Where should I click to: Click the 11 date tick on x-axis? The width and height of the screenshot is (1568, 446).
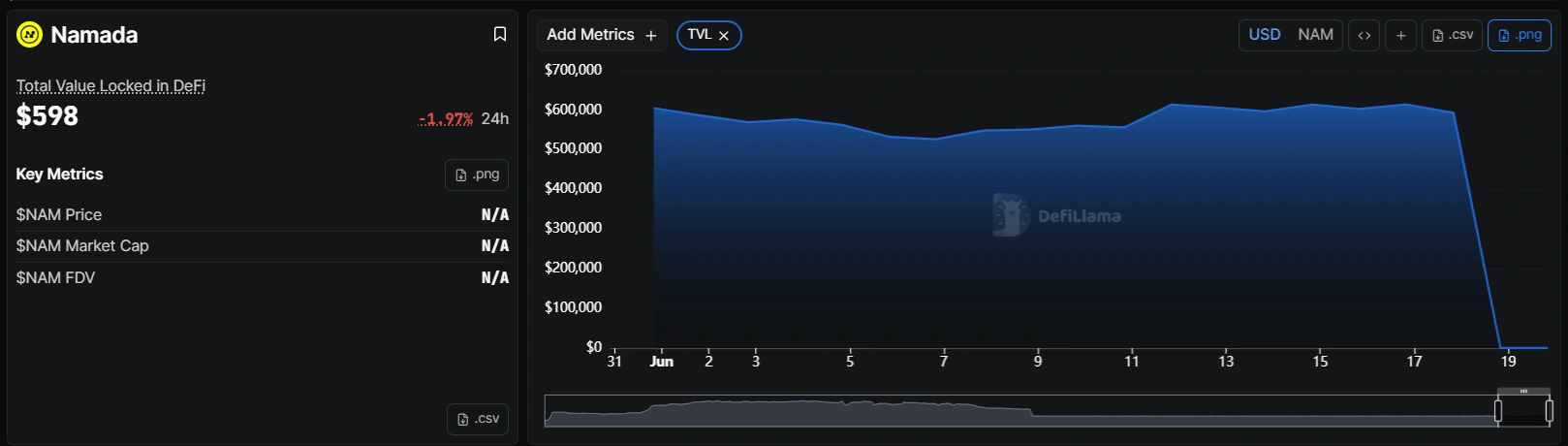coord(1132,362)
